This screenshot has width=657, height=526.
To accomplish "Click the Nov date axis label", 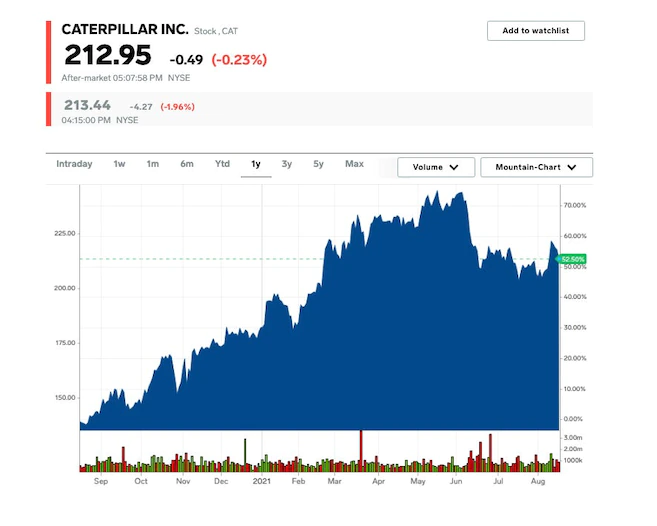I will (183, 481).
